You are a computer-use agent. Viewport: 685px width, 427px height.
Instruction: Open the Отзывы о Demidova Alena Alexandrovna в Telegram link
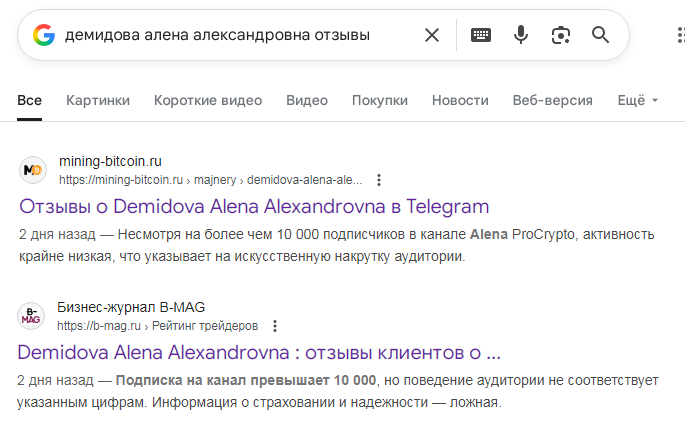coord(254,207)
